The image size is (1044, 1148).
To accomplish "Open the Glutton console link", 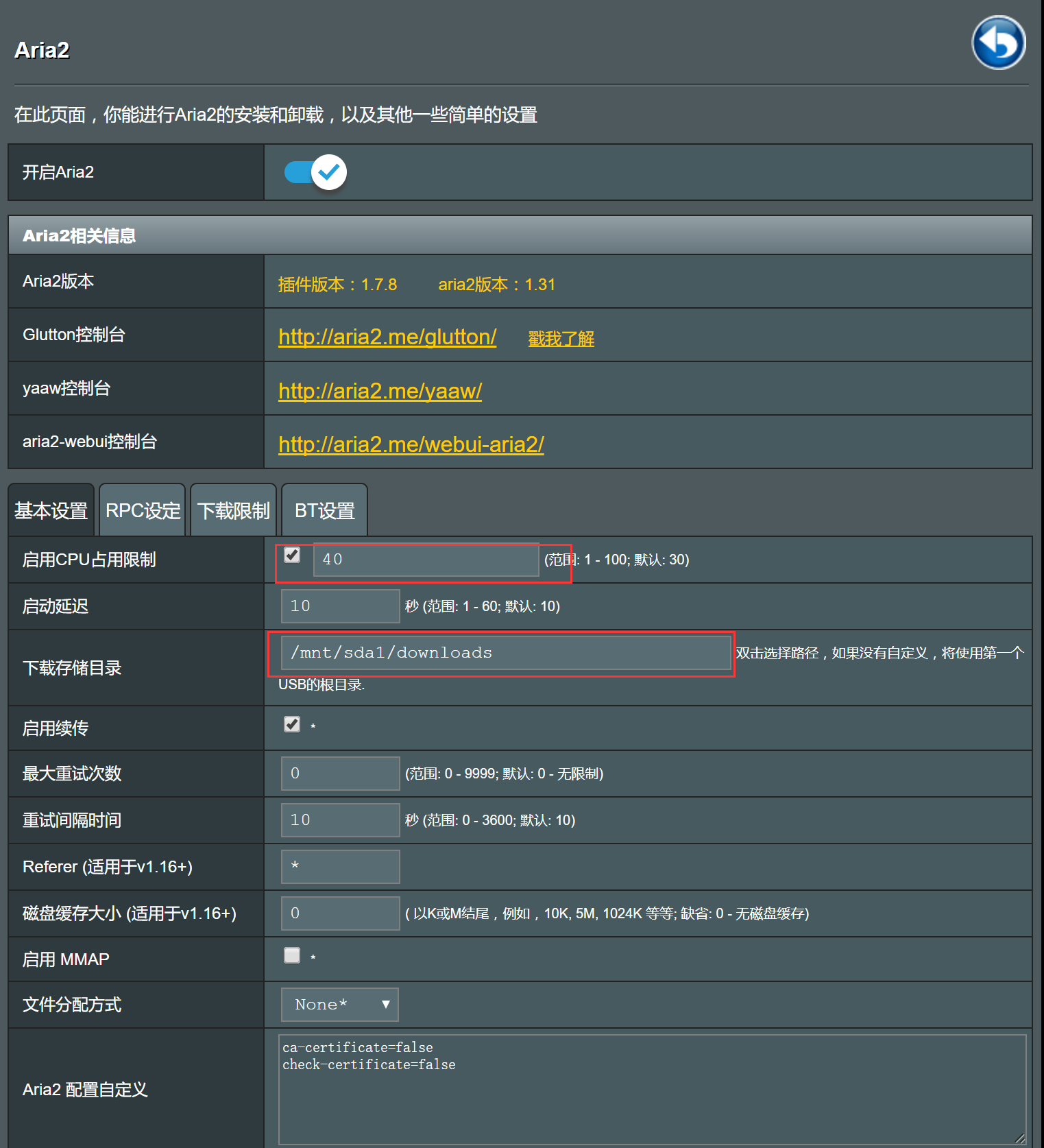I will point(387,337).
